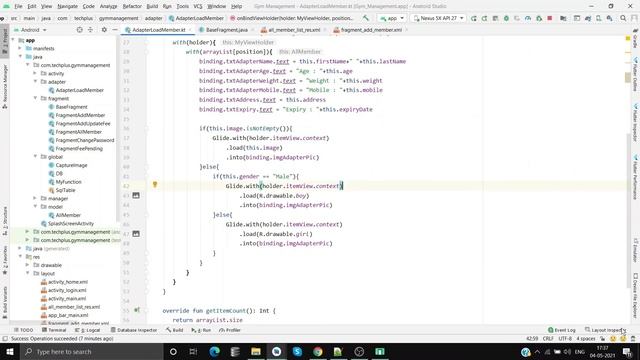Open the app run configuration dropdown
This screenshot has width=640, height=360.
pyautogui.click(x=391, y=18)
